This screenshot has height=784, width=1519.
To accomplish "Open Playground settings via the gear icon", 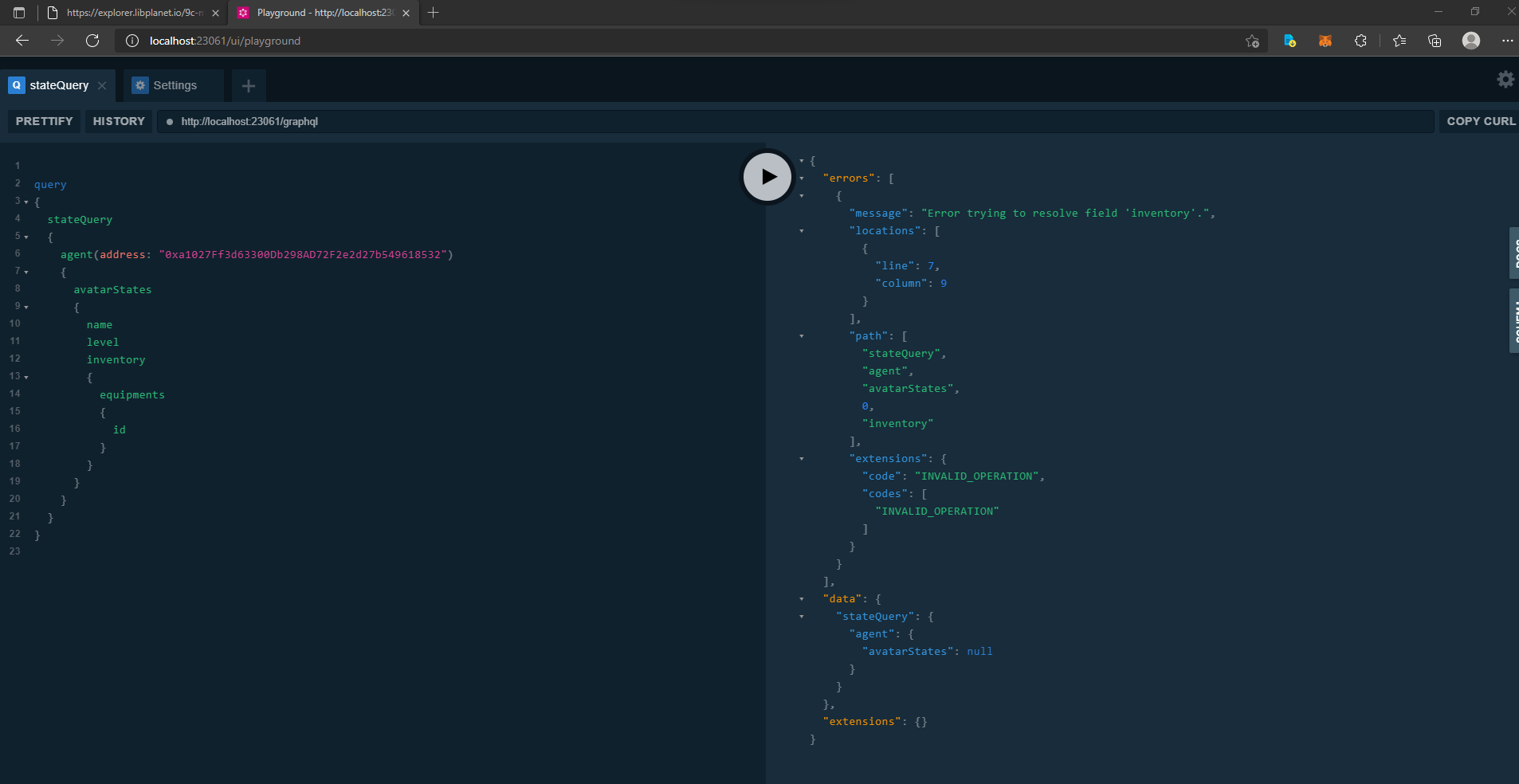I will click(1505, 79).
